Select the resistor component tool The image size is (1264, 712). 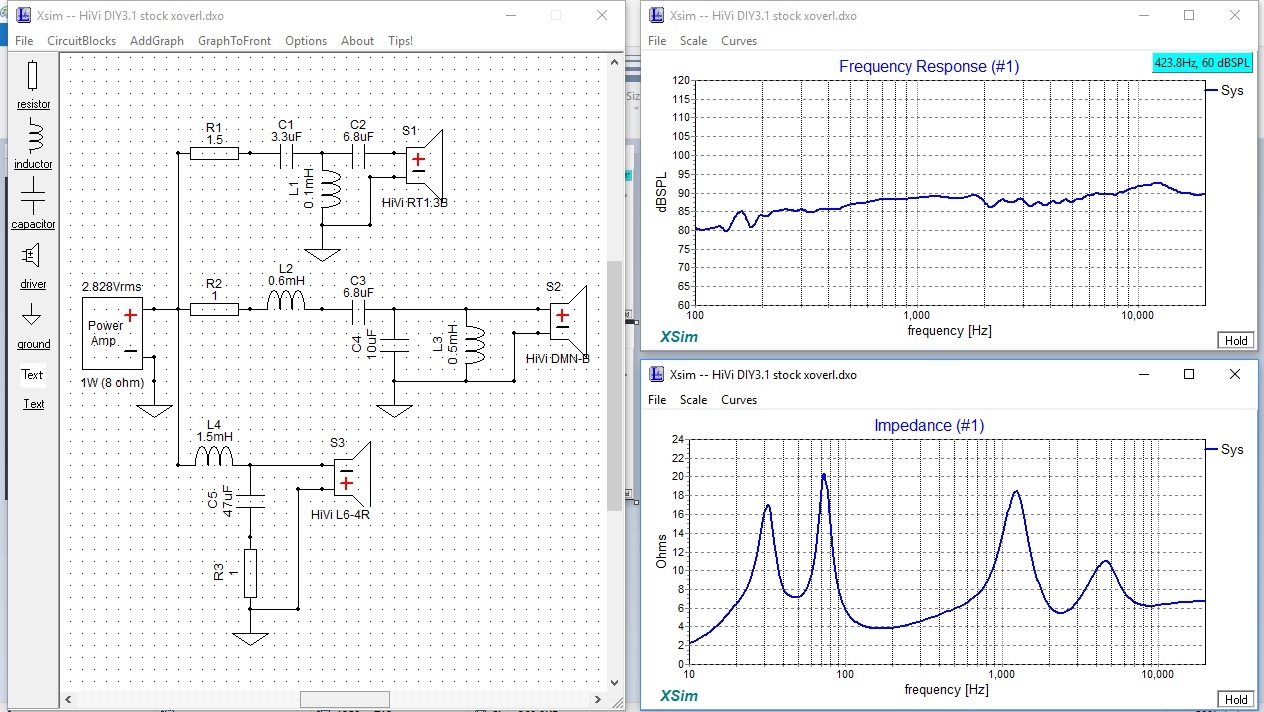pyautogui.click(x=33, y=83)
